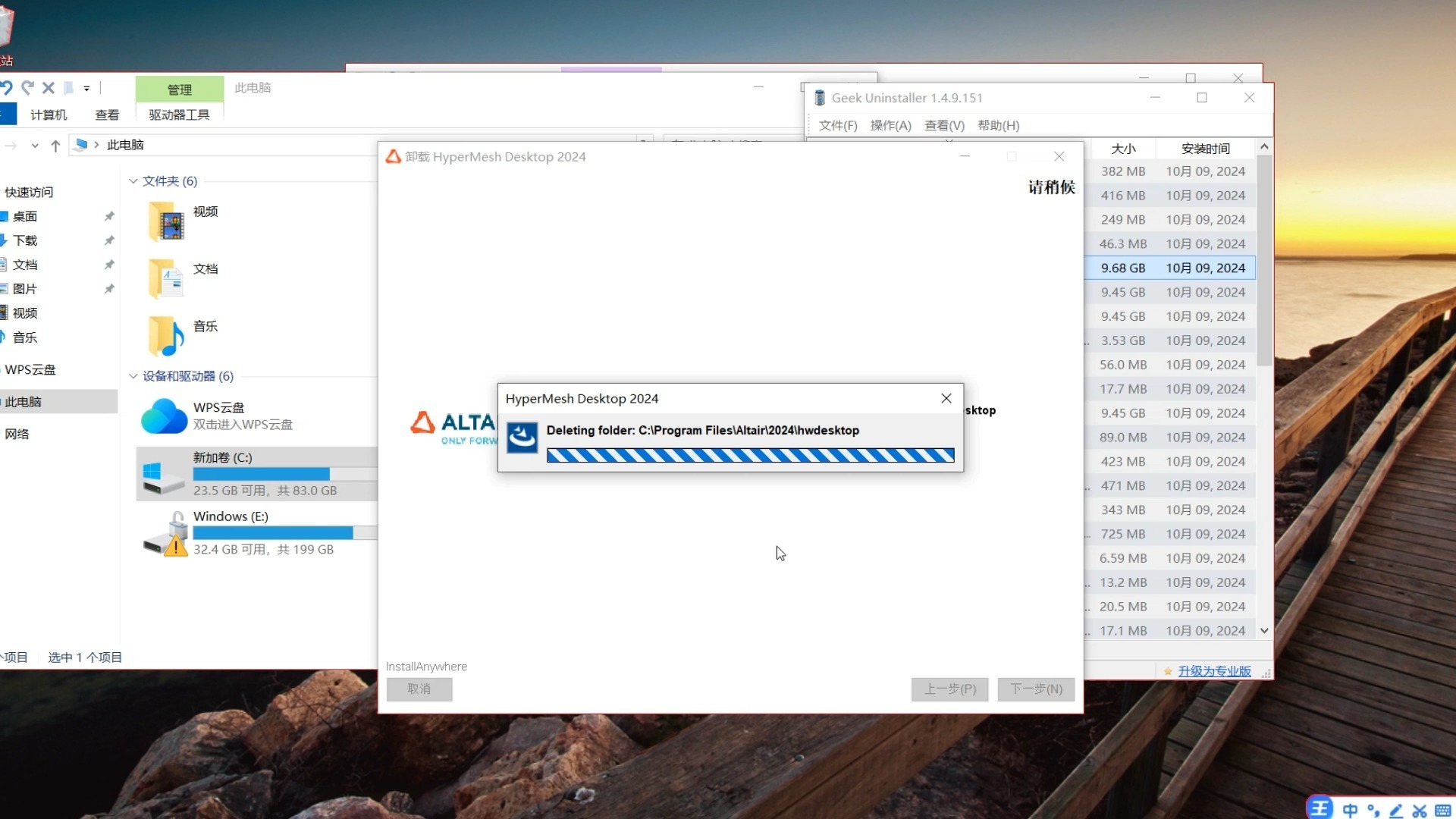Viewport: 1456px width, 819px height.
Task: Open the 音乐 folder icon
Action: (x=167, y=336)
